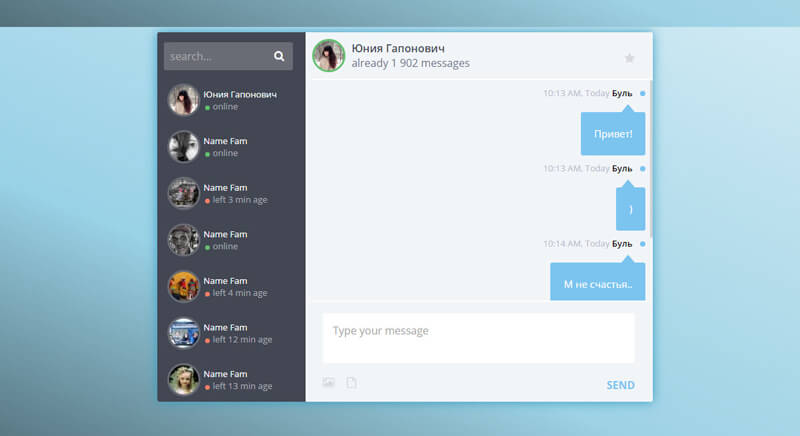Select Name Fam contact left 13 min ago
Image resolution: width=800 pixels, height=436 pixels.
(231, 379)
